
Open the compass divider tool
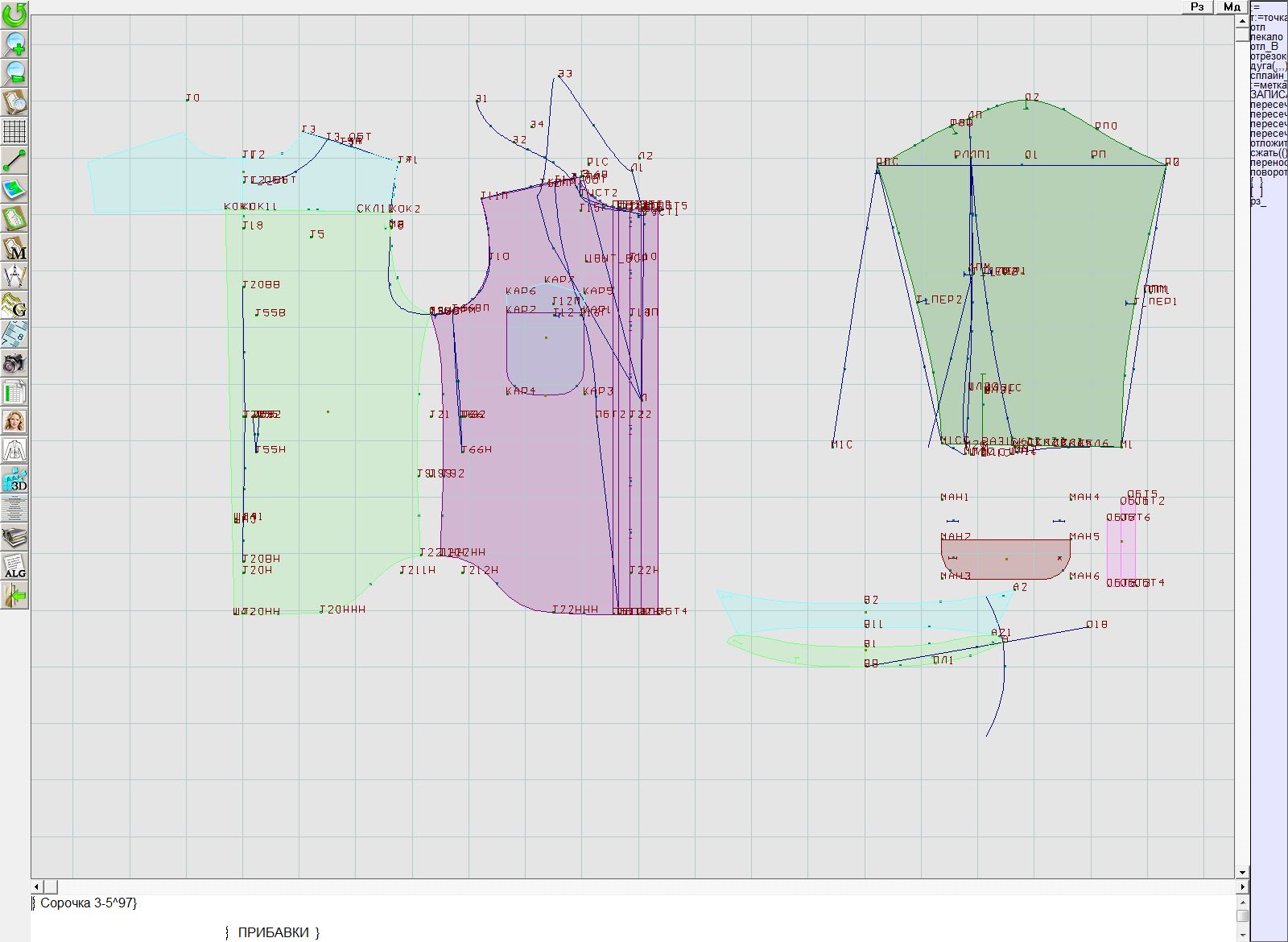pyautogui.click(x=14, y=276)
